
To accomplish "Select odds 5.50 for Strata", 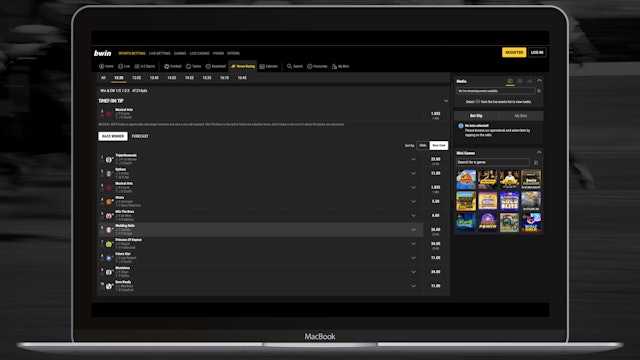I will point(436,202).
